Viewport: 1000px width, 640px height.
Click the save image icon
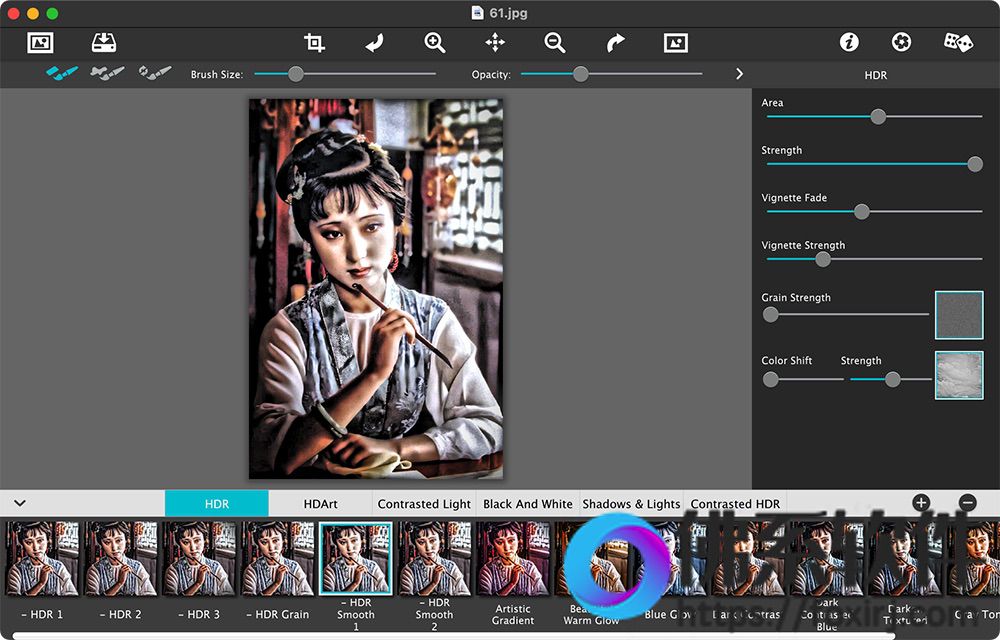tap(103, 43)
